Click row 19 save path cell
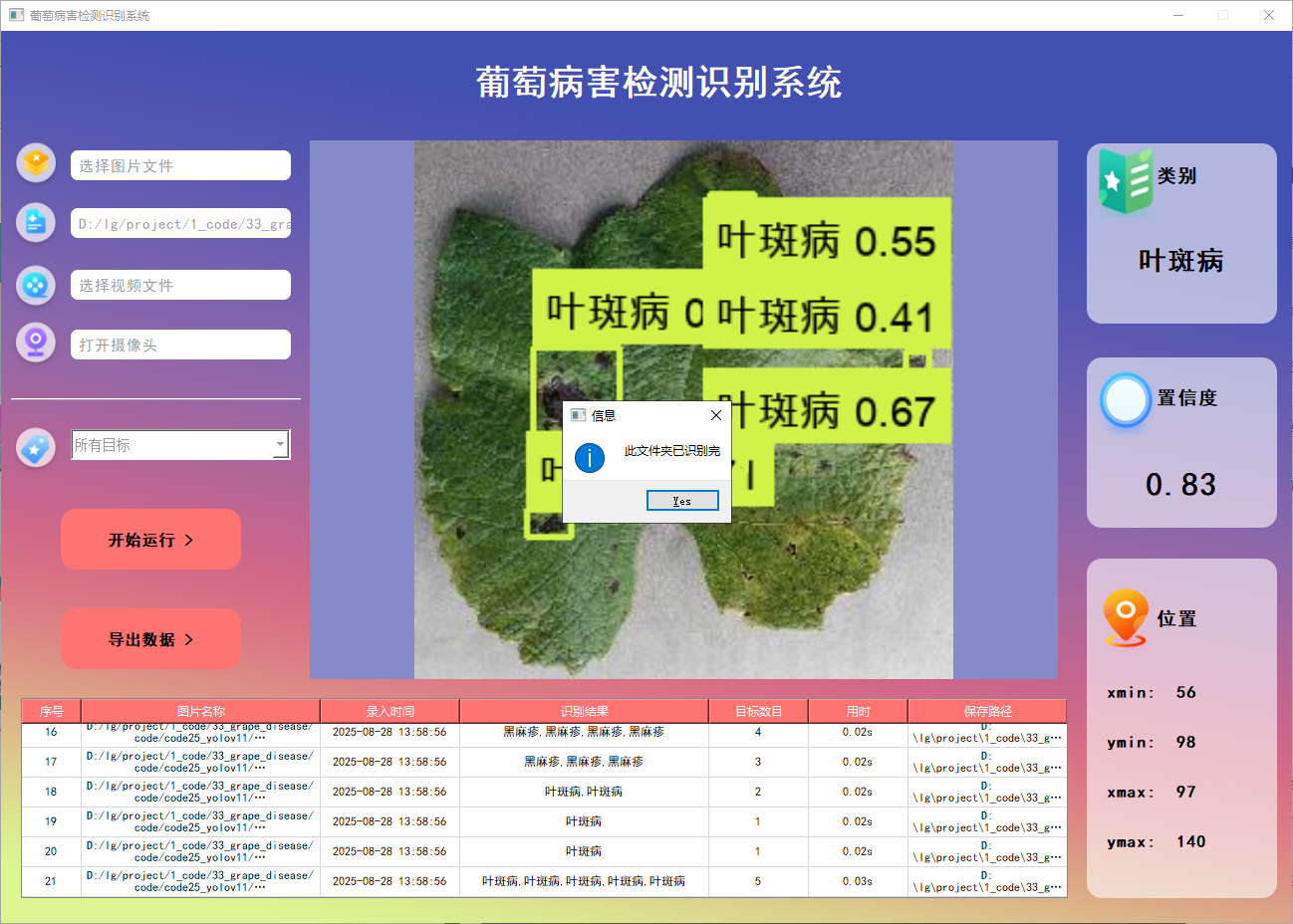The image size is (1293, 924). coord(987,821)
